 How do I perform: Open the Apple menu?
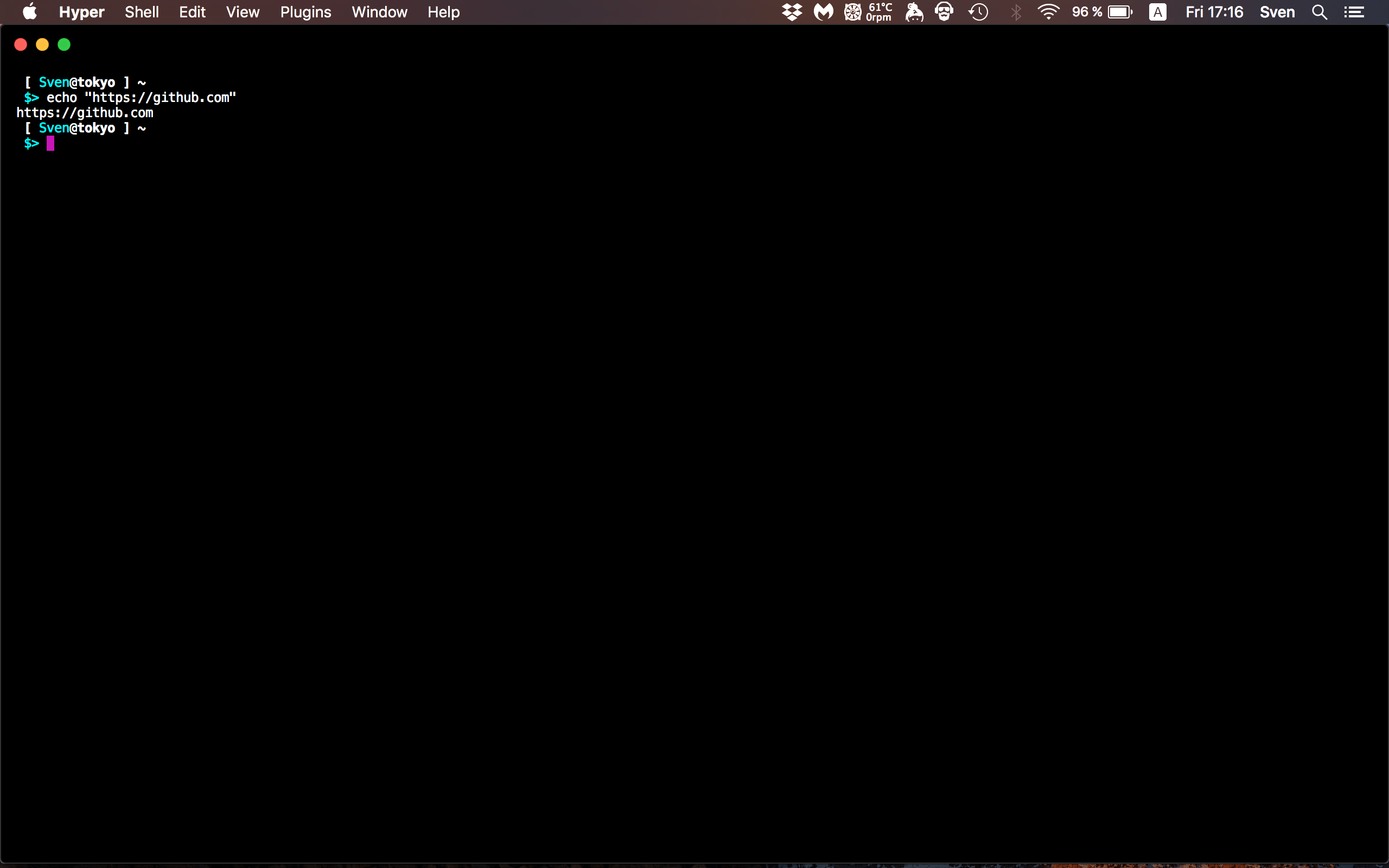click(x=30, y=11)
